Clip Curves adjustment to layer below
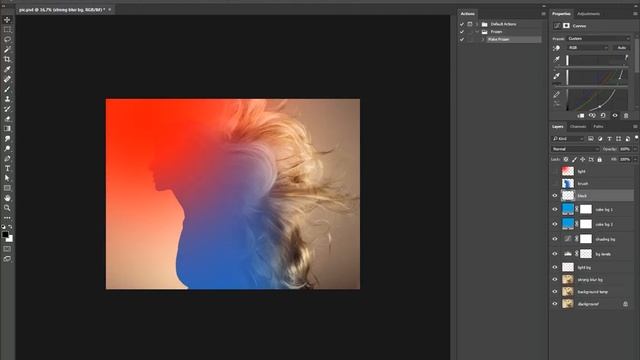This screenshot has width=640, height=360. coord(580,116)
